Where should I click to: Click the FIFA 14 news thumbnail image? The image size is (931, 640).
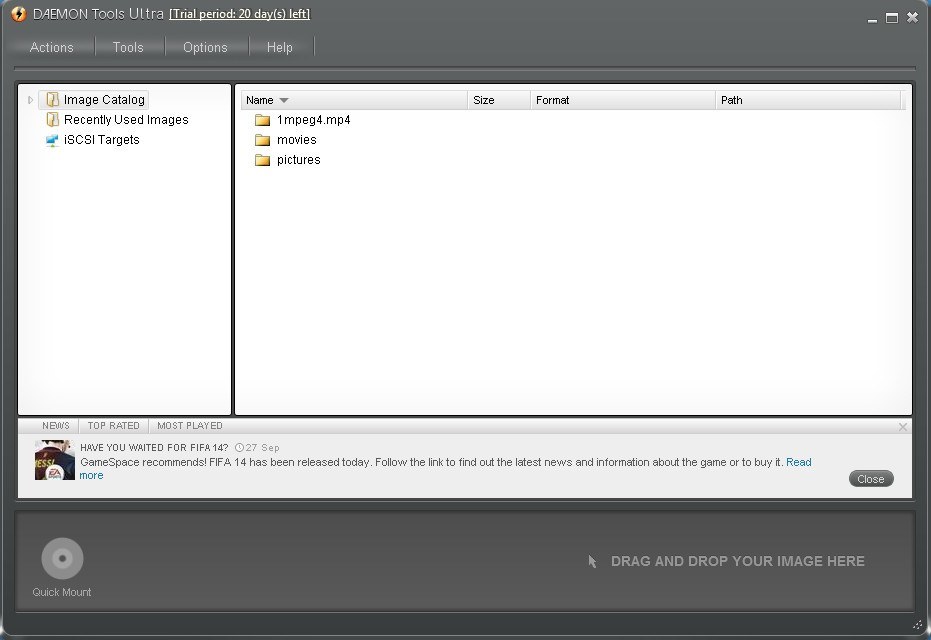[54, 461]
